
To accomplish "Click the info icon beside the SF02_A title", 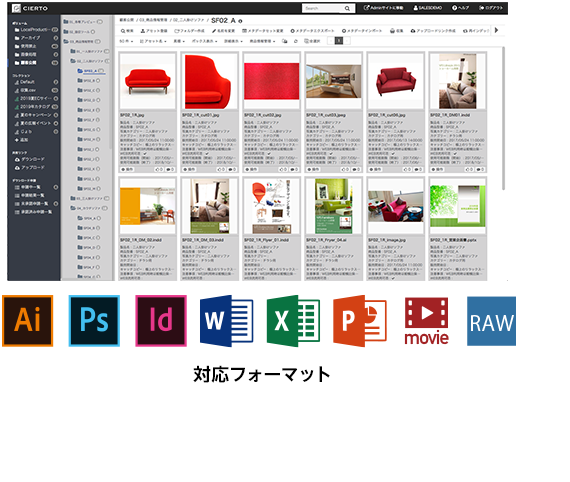I will (x=240, y=21).
